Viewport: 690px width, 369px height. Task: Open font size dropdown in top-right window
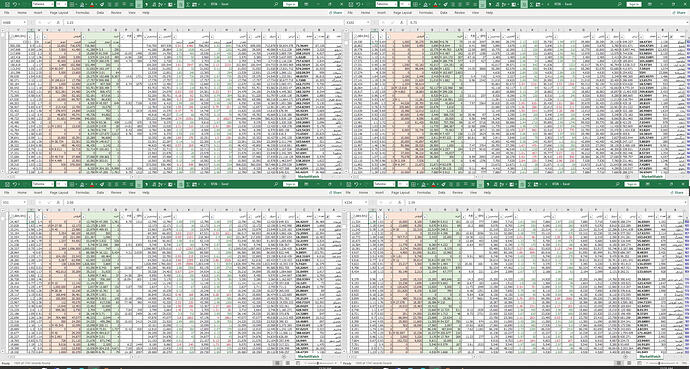pyautogui.click(x=406, y=4)
